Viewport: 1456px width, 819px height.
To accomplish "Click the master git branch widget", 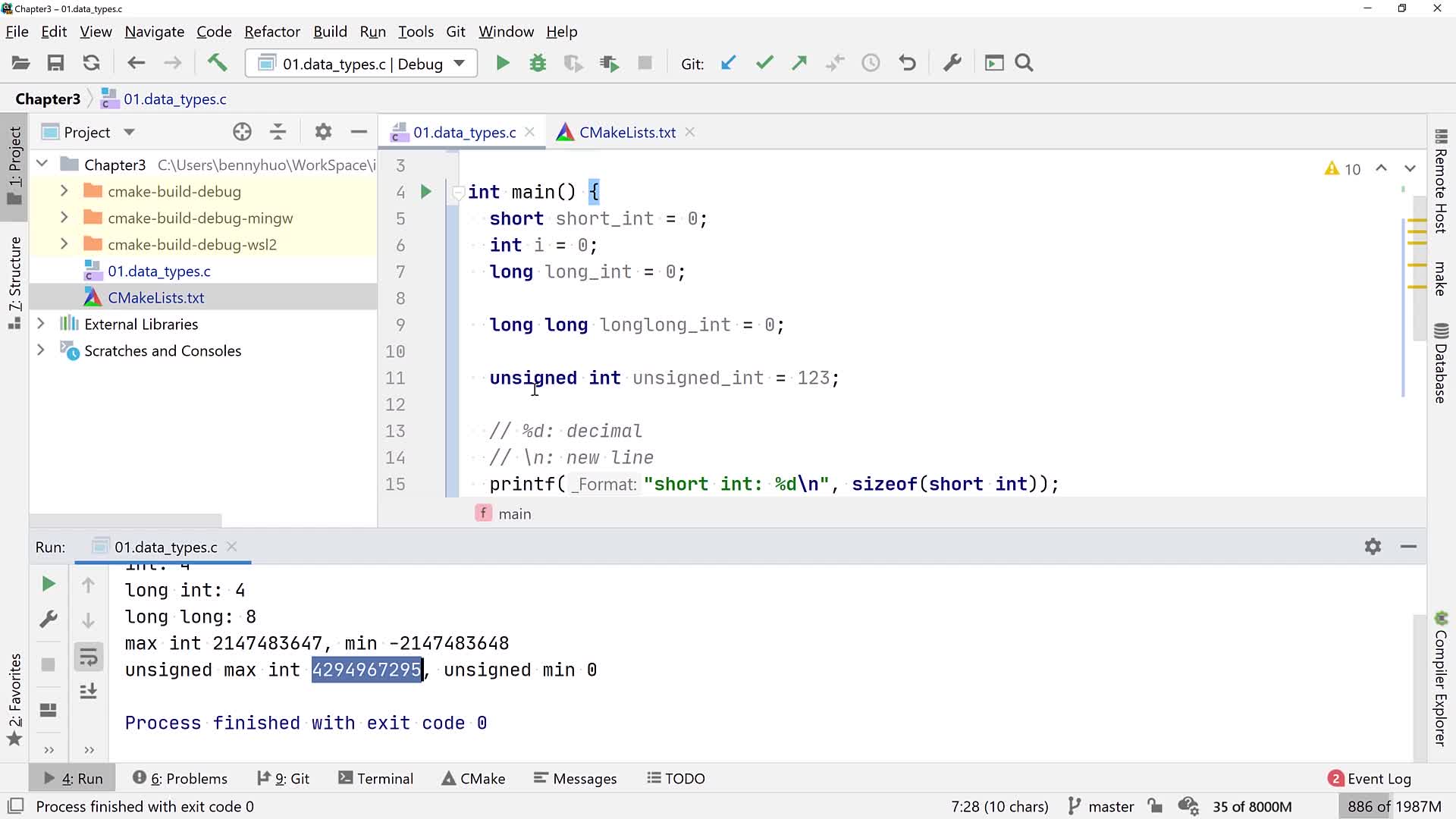I will pos(1101,806).
